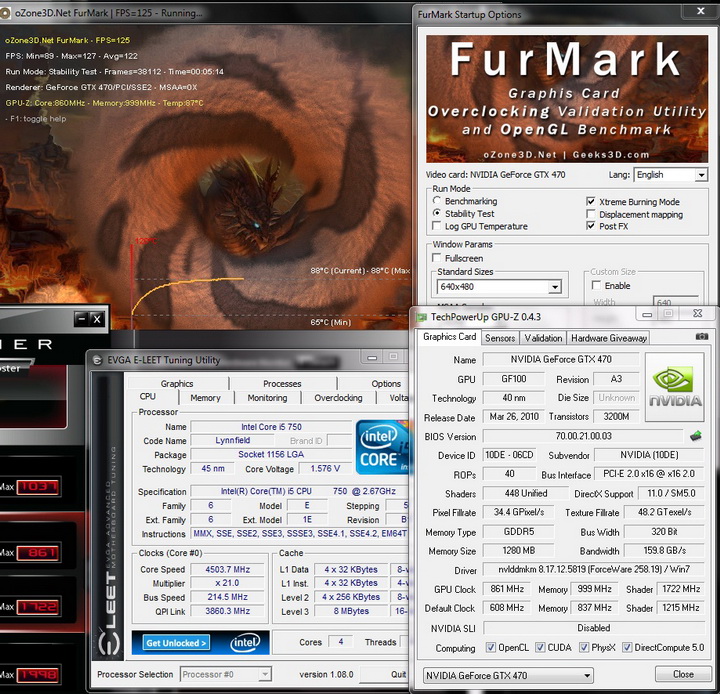The image size is (720, 694).
Task: Click the BIOS save chip icon in GPU-Z
Action: click(696, 436)
